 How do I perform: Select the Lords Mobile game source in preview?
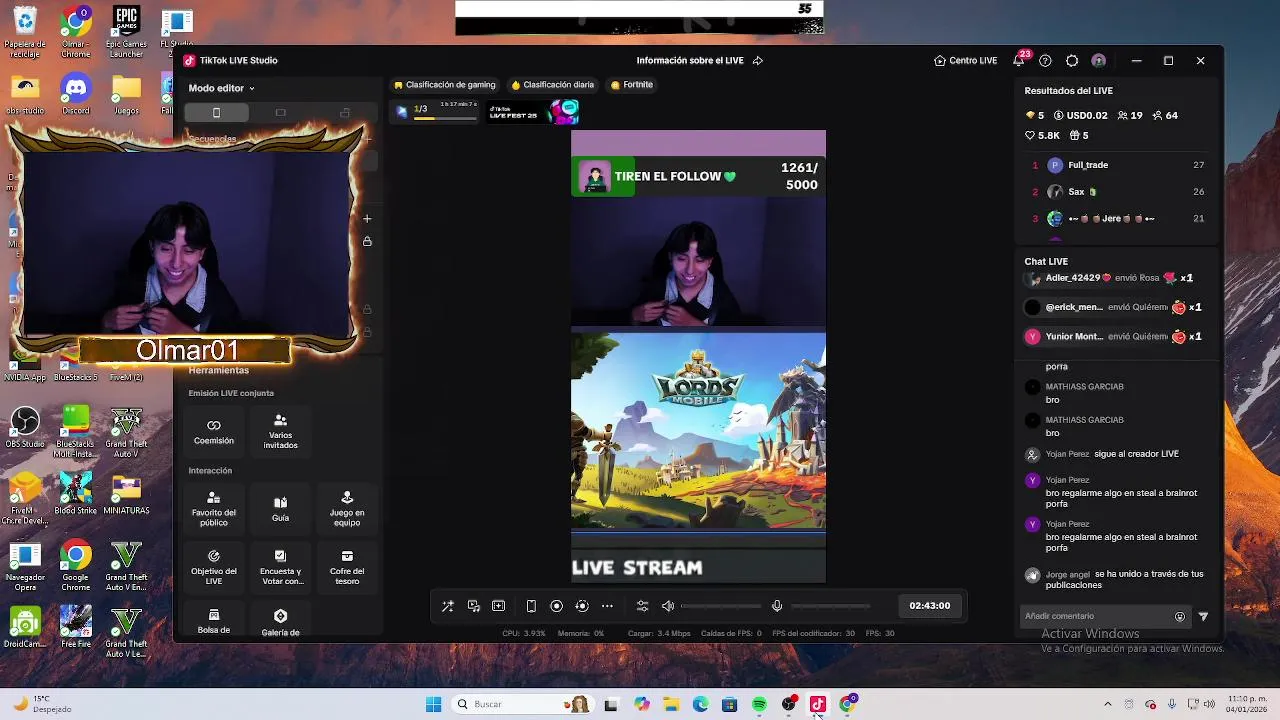click(x=698, y=430)
